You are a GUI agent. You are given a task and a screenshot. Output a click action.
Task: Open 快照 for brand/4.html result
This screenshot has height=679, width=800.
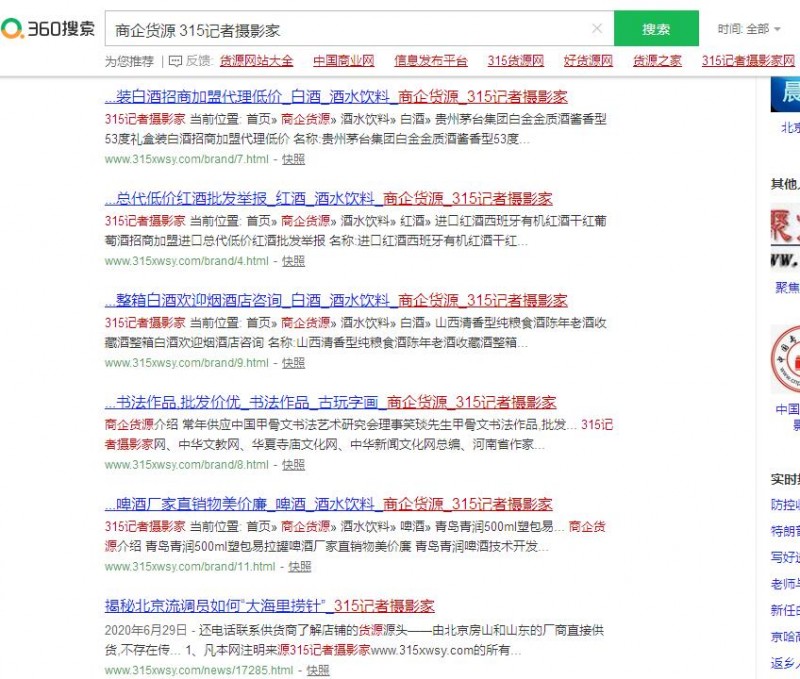pos(293,261)
